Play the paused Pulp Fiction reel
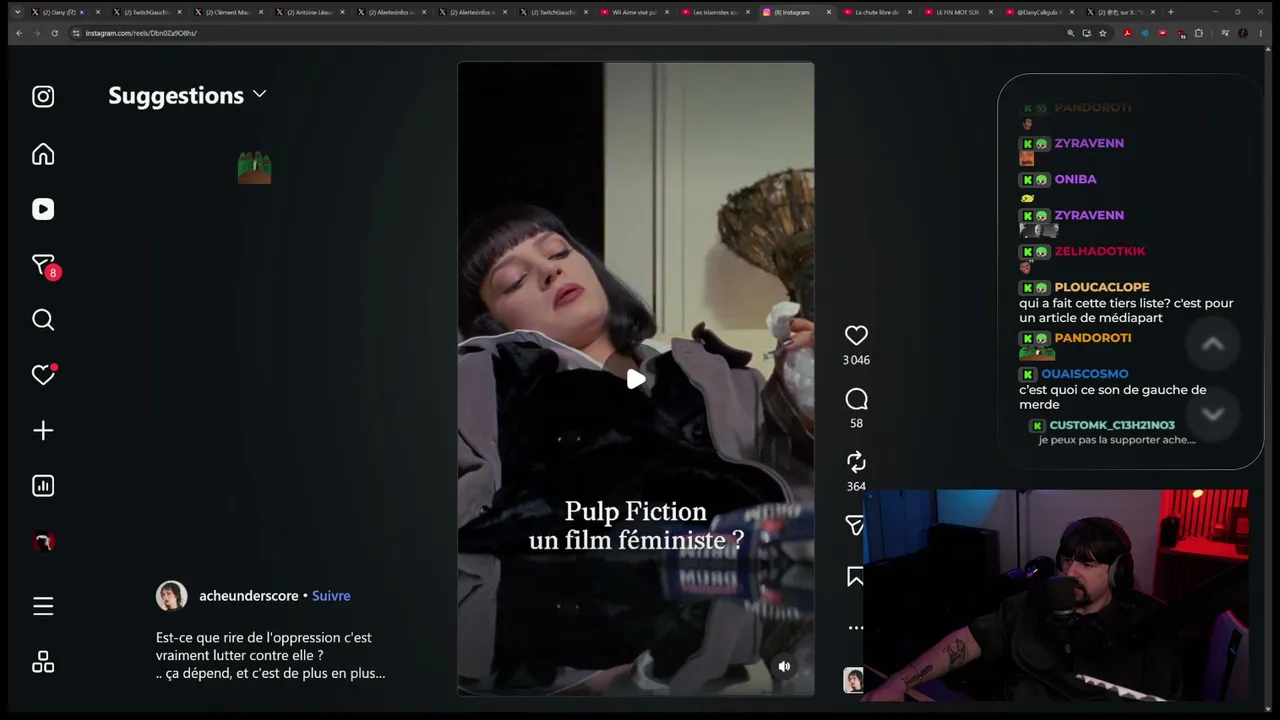Screen dimensions: 1280x720 click(636, 379)
